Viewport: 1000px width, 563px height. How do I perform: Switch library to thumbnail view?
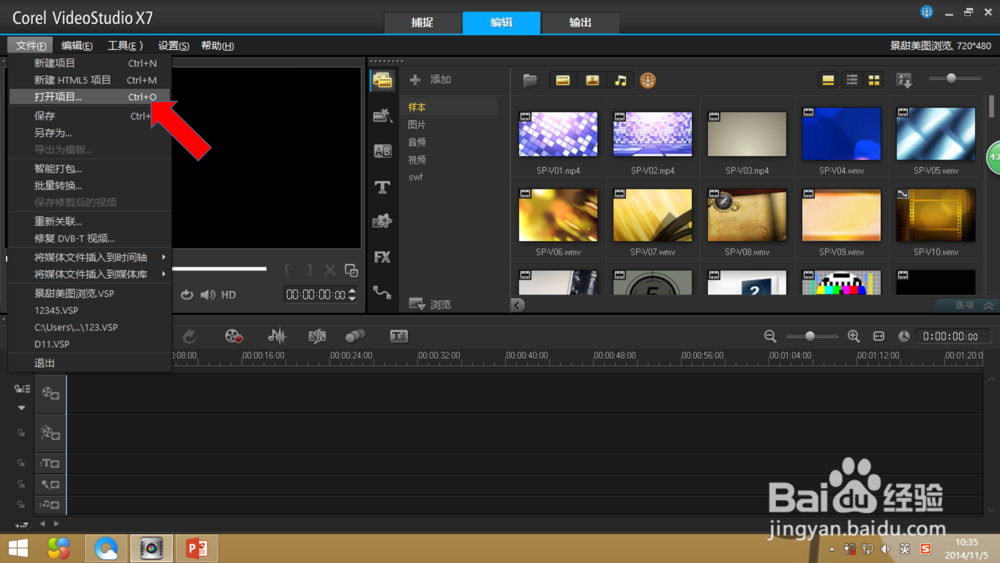(874, 80)
